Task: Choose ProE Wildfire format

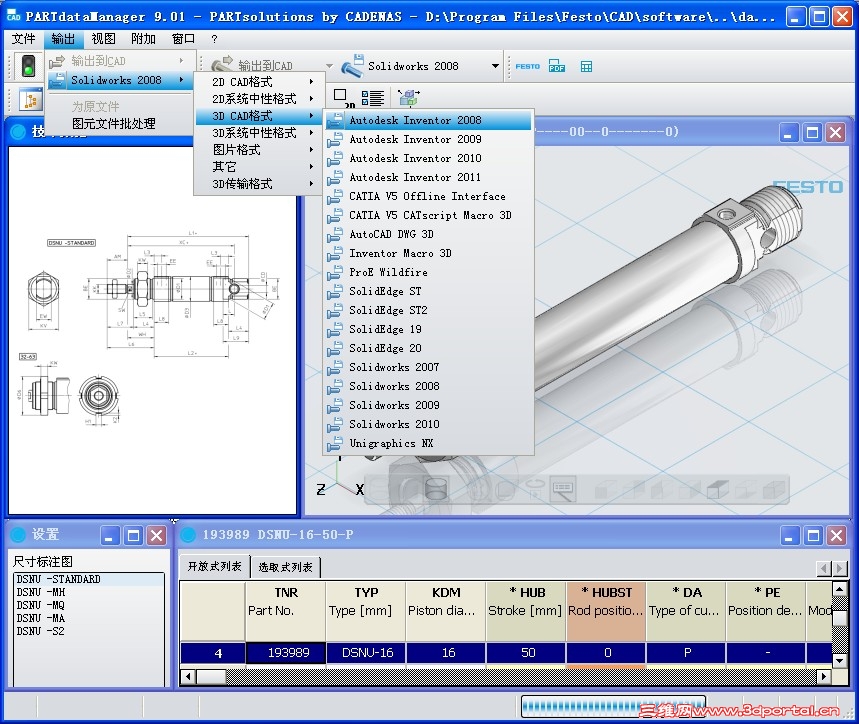Action: 428,272
